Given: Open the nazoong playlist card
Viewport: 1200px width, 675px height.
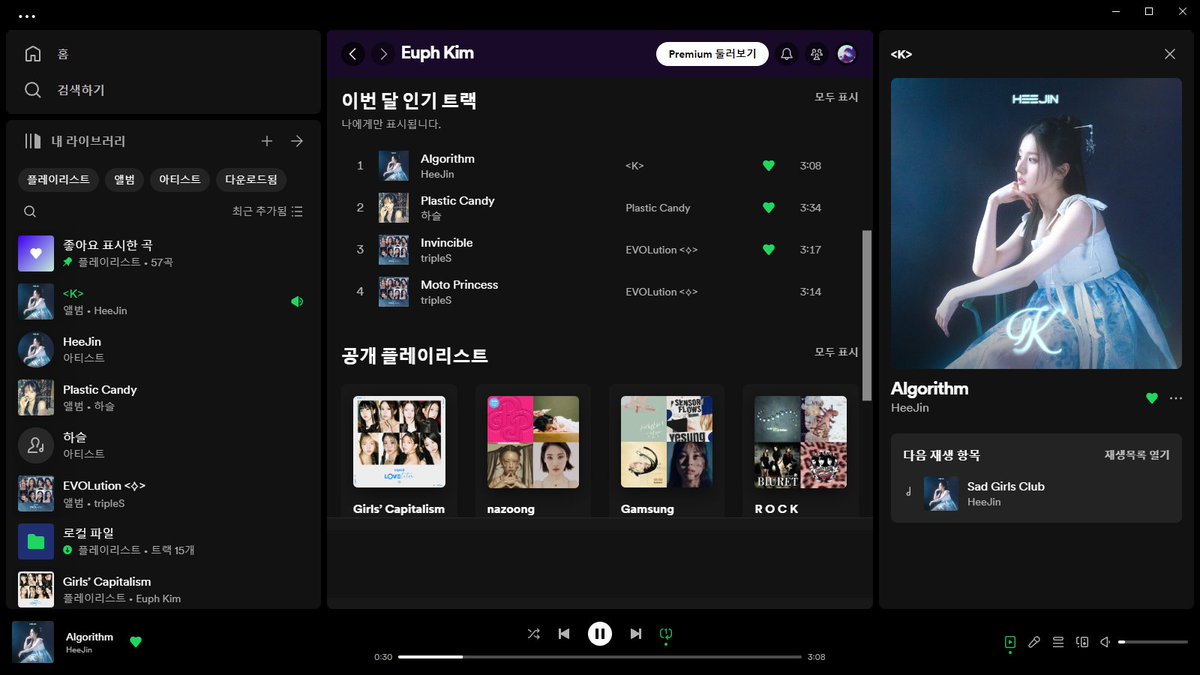Looking at the screenshot, I should coord(533,451).
